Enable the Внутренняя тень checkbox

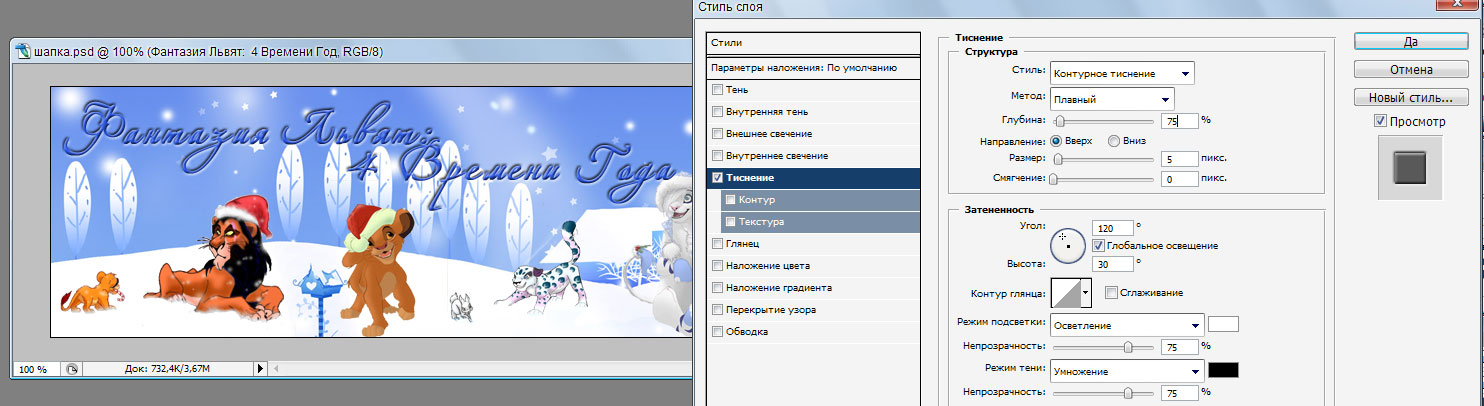pos(717,112)
